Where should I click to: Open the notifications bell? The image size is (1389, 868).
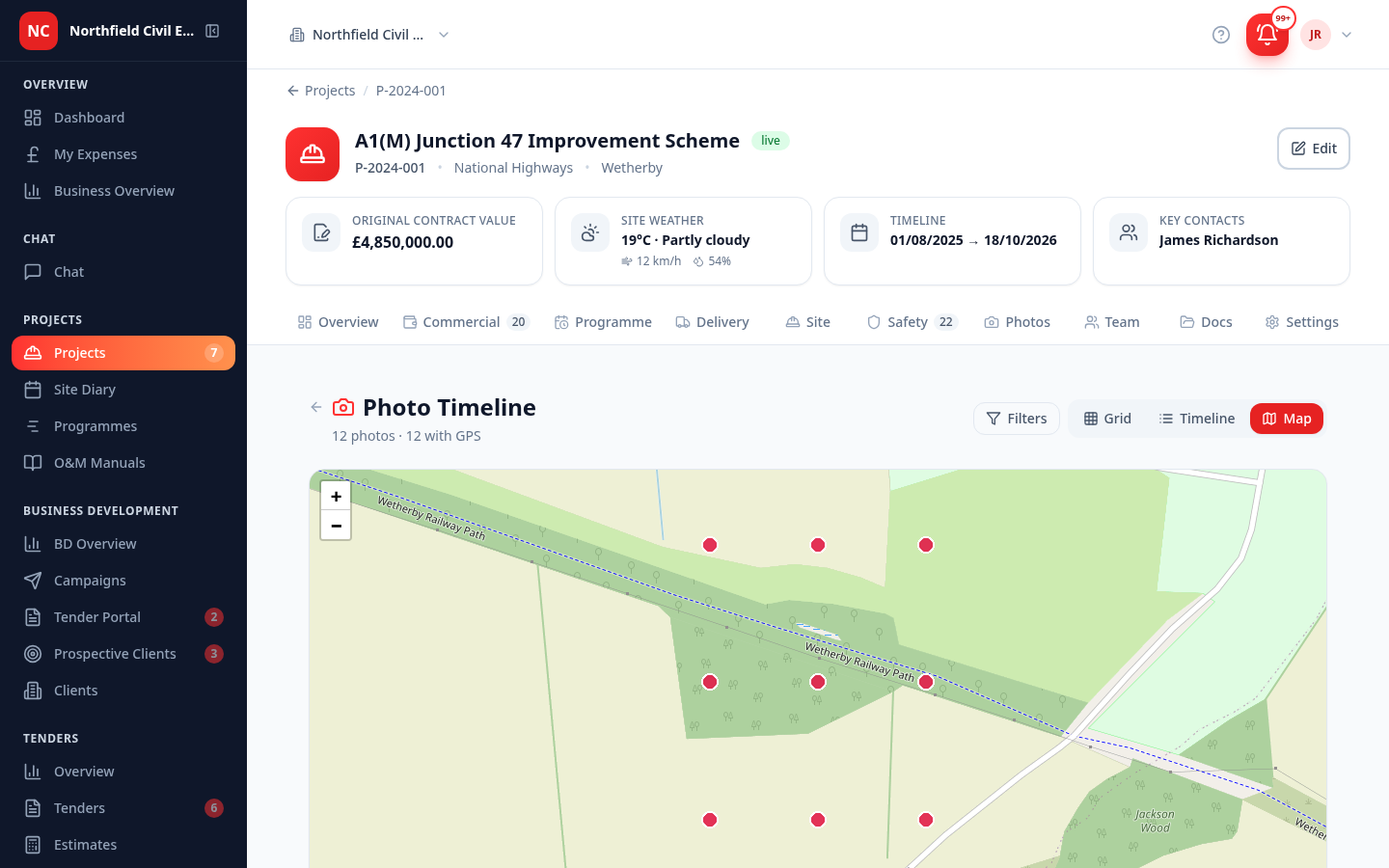pos(1267,35)
